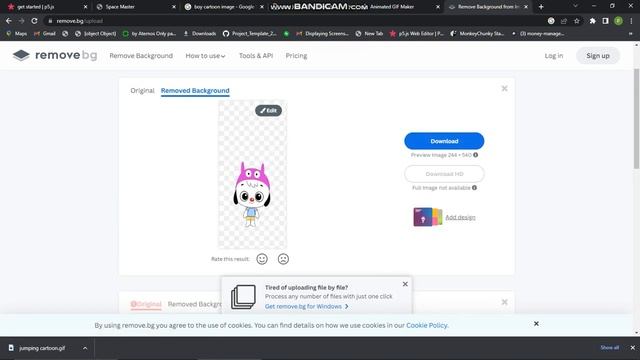Viewport: 640px width, 360px height.
Task: Click info icon next to Preview image size
Action: [x=476, y=155]
